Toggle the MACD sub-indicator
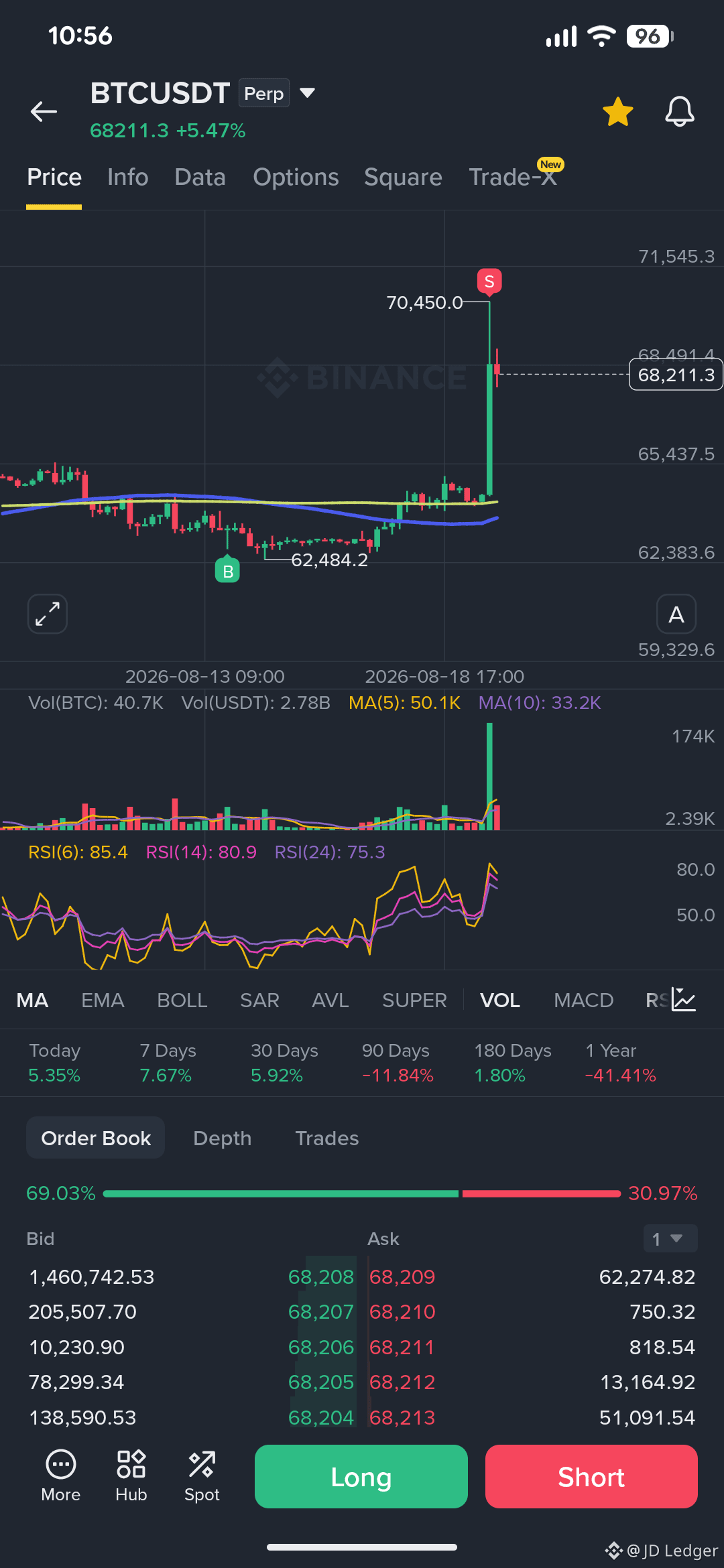 coord(583,1000)
